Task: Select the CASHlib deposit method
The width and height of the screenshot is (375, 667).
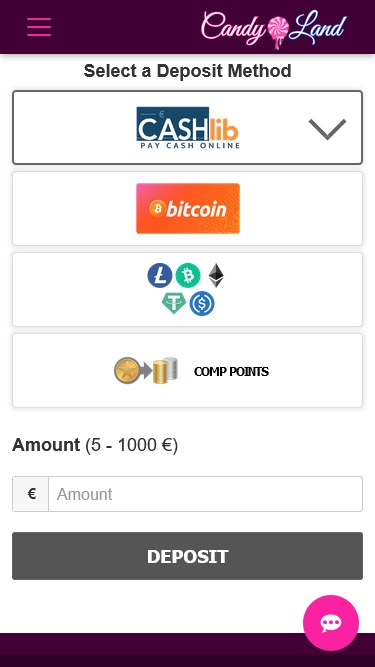Action: (188, 128)
